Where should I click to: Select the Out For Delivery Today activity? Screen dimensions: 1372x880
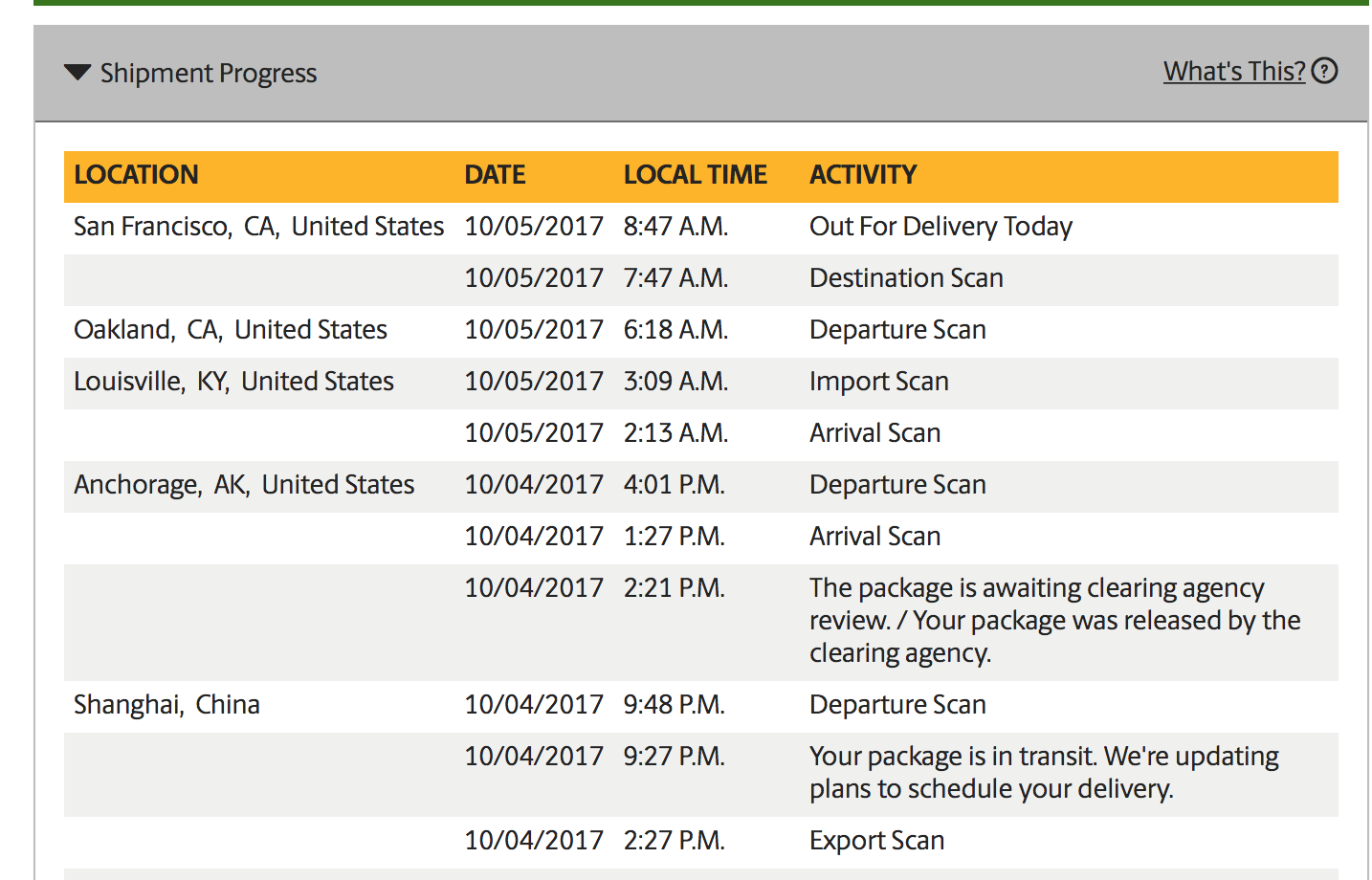point(940,227)
